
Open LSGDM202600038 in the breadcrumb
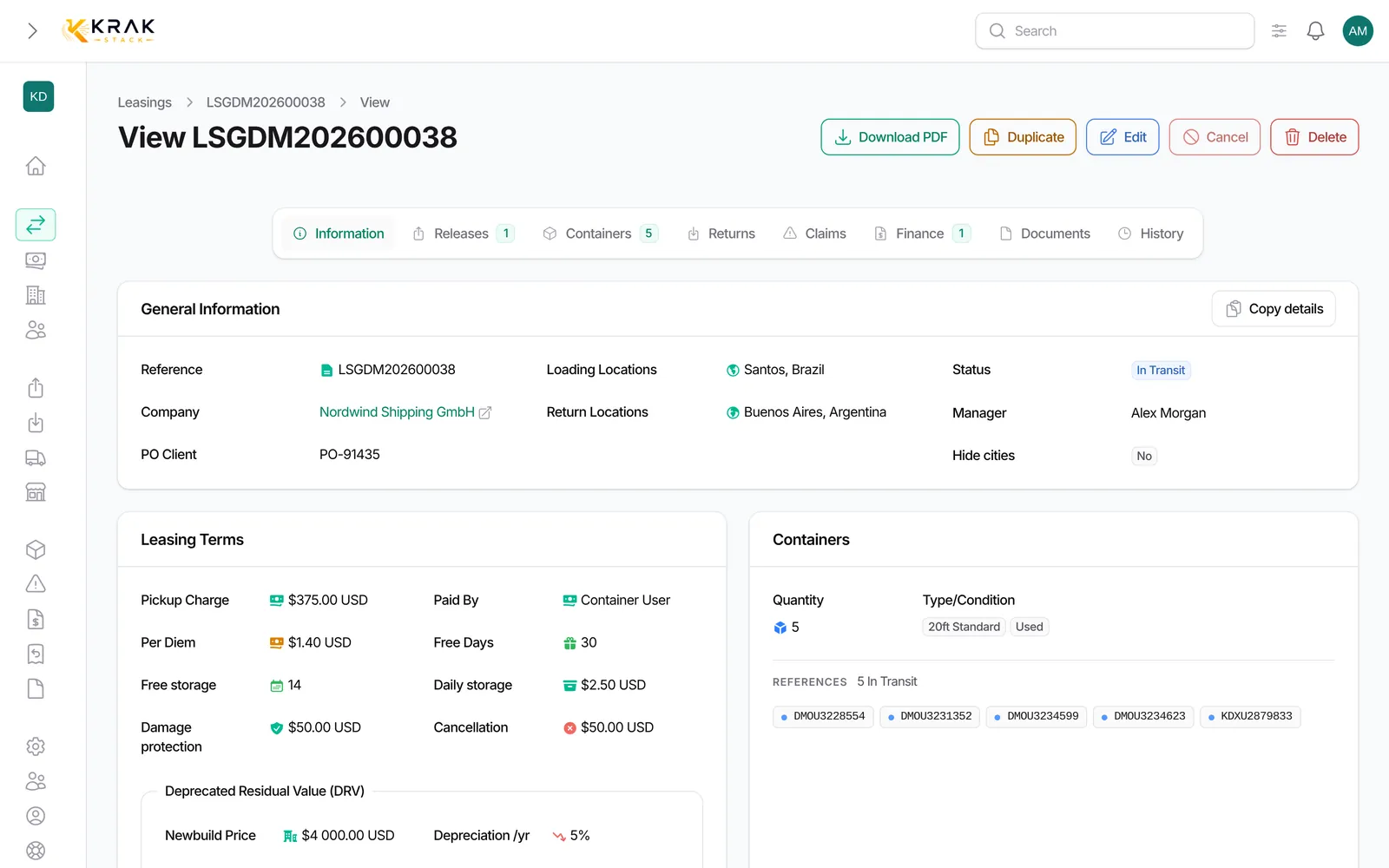[x=266, y=102]
